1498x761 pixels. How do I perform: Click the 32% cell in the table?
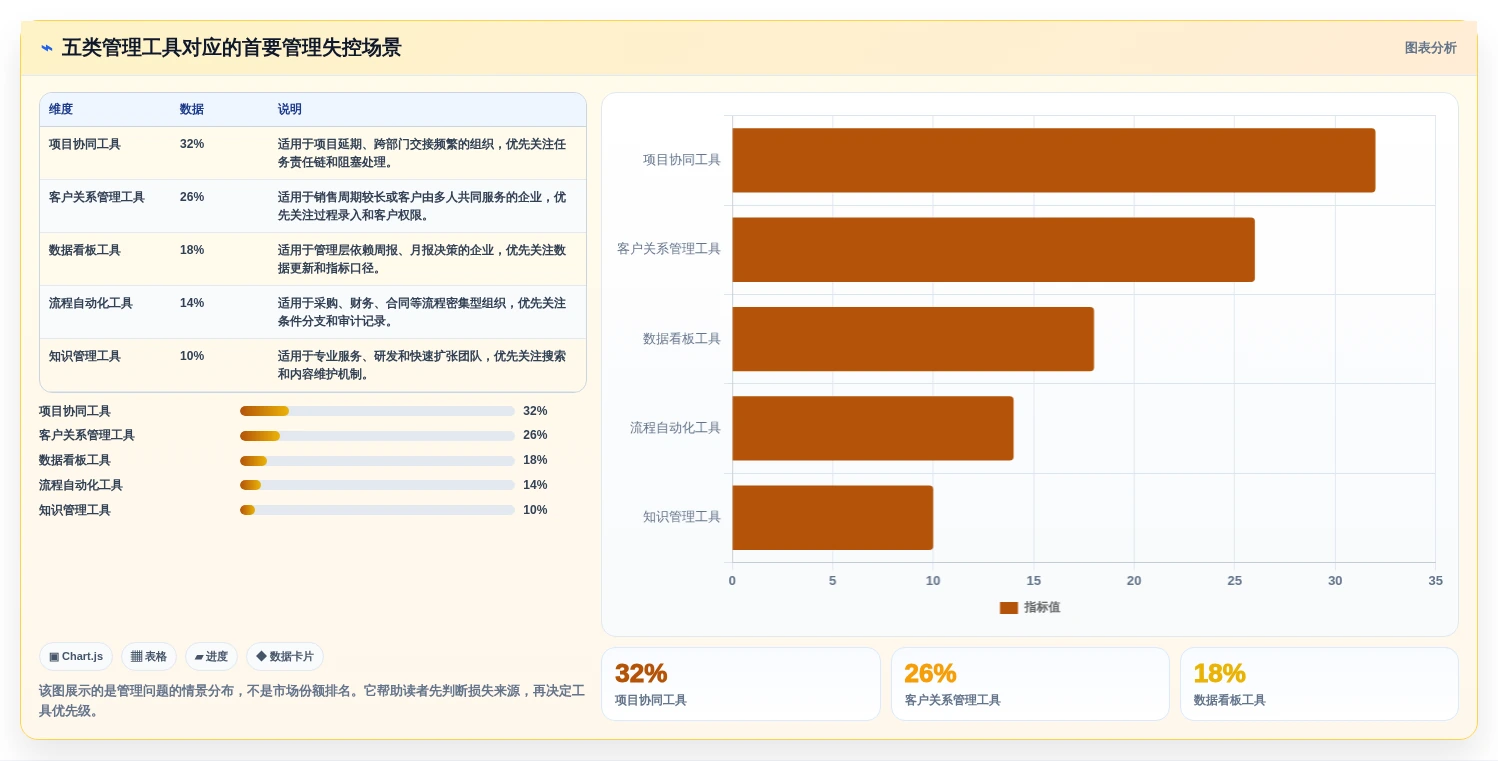point(192,144)
